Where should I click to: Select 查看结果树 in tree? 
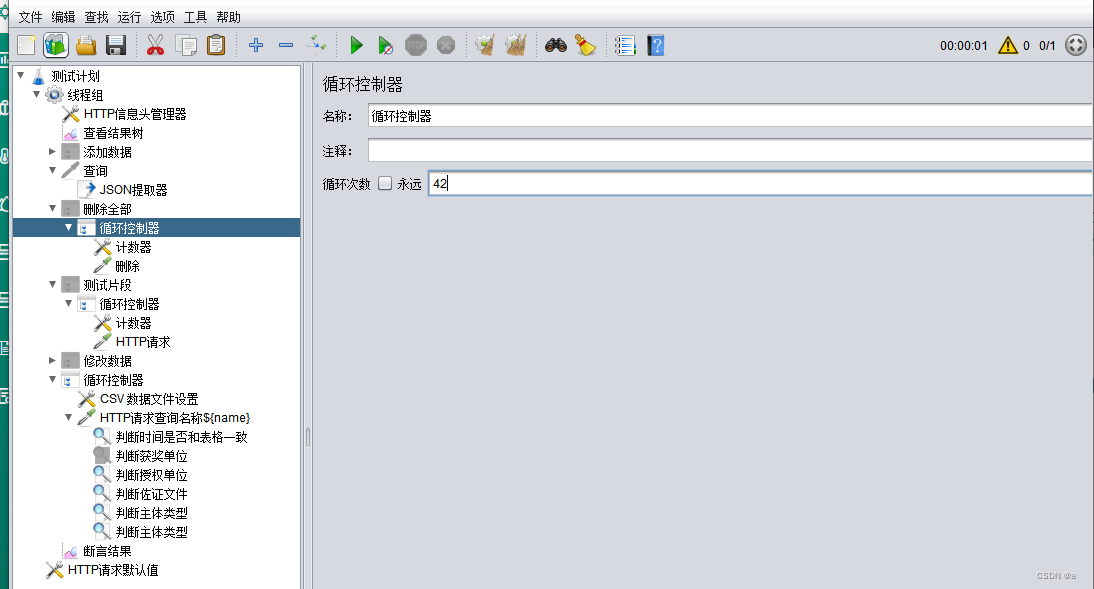pyautogui.click(x=113, y=133)
